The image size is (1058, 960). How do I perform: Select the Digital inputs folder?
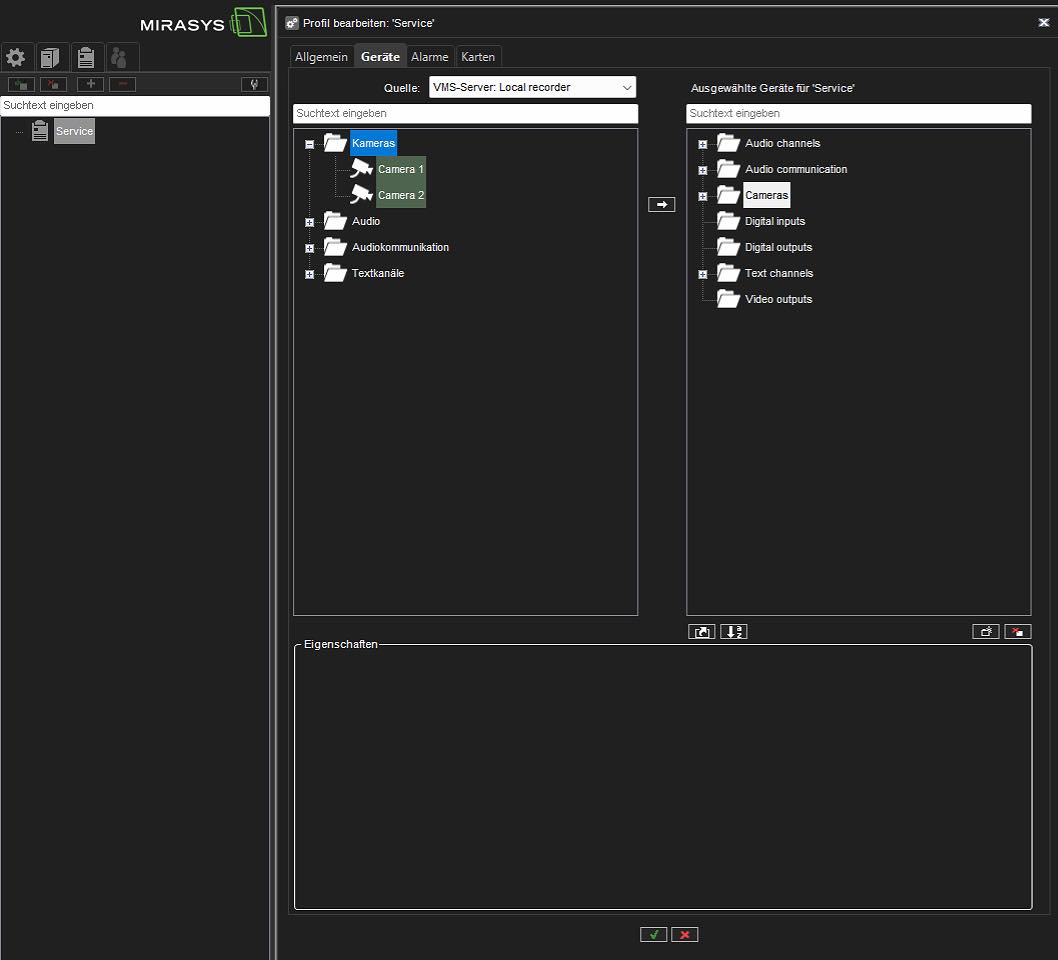(x=774, y=222)
